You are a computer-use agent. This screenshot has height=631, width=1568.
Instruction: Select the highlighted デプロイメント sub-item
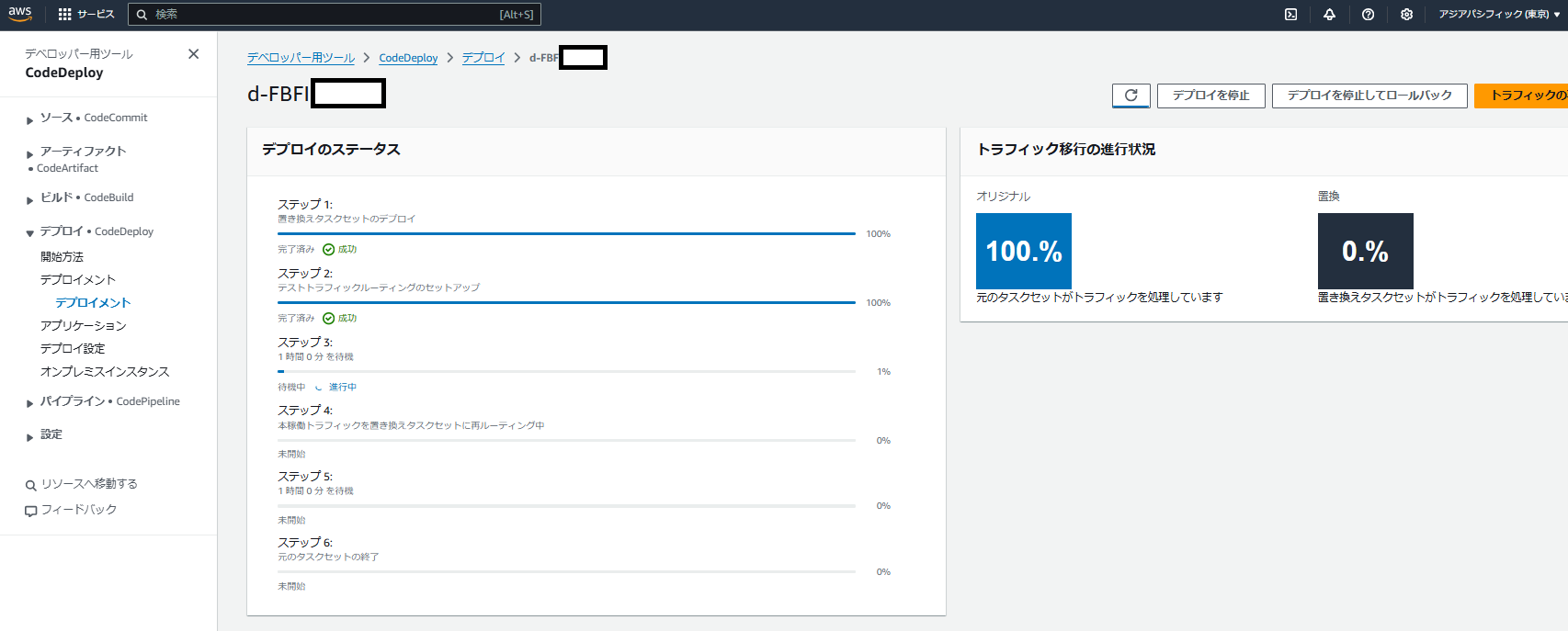click(x=93, y=303)
